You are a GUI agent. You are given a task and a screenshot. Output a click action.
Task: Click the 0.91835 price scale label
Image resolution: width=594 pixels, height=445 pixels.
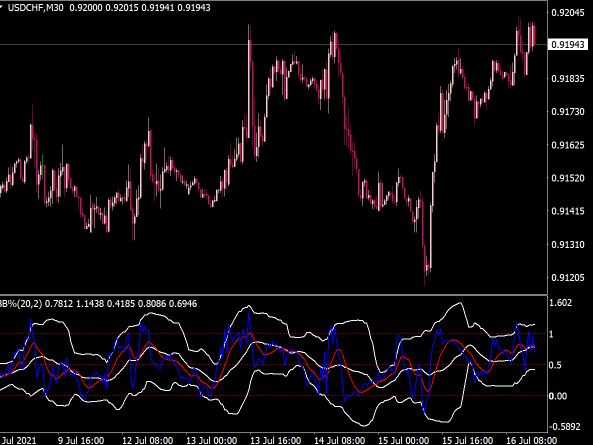(567, 78)
